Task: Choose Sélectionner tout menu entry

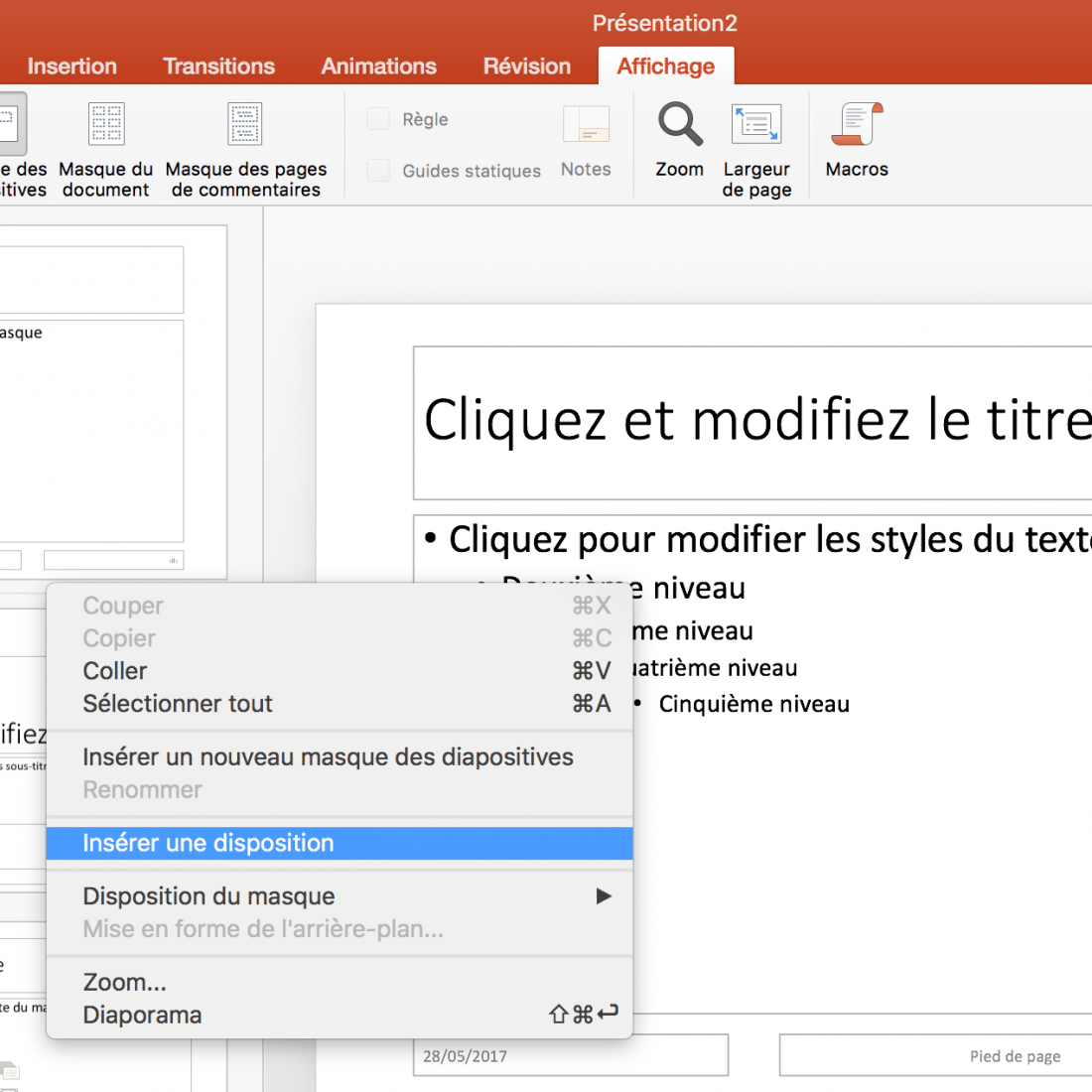Action: [340, 704]
